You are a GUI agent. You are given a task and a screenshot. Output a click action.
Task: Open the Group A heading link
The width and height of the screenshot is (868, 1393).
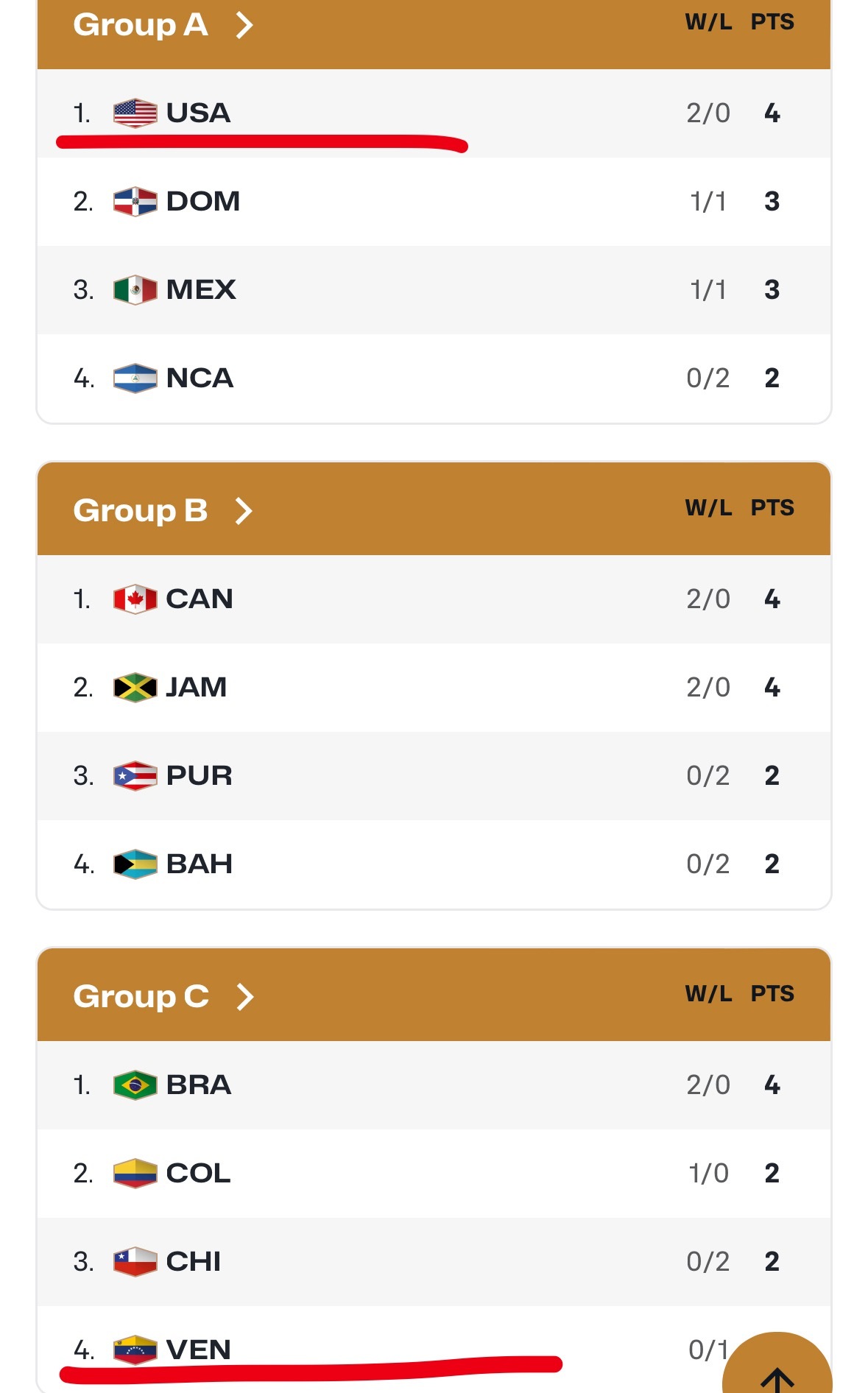point(140,25)
